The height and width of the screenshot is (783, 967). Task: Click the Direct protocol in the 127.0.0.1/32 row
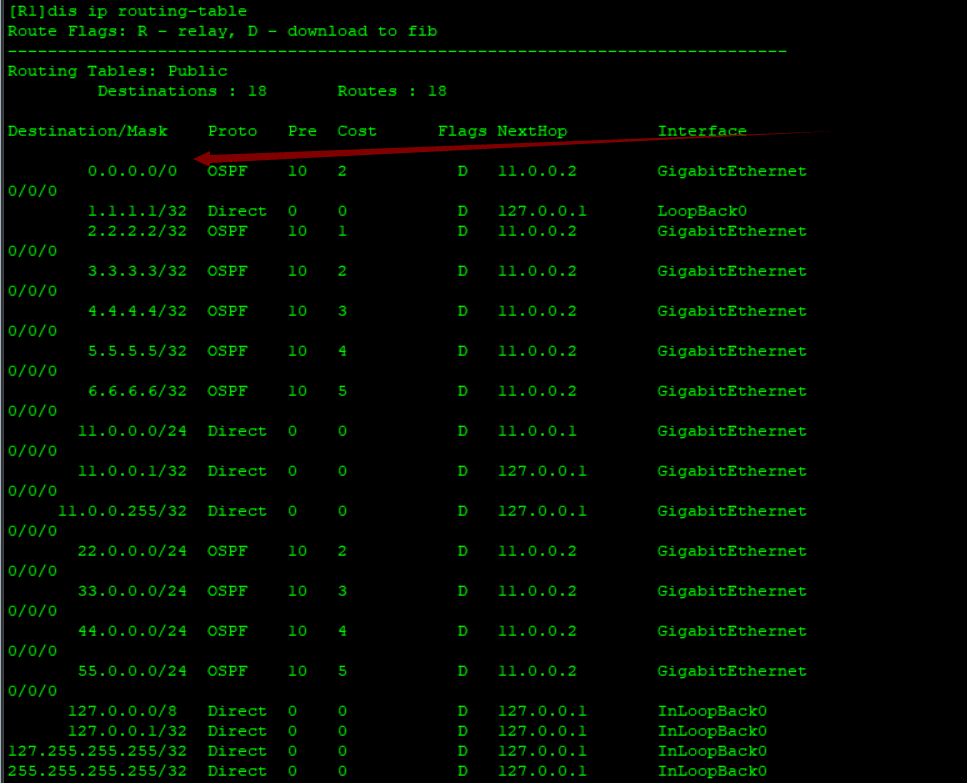tap(237, 731)
